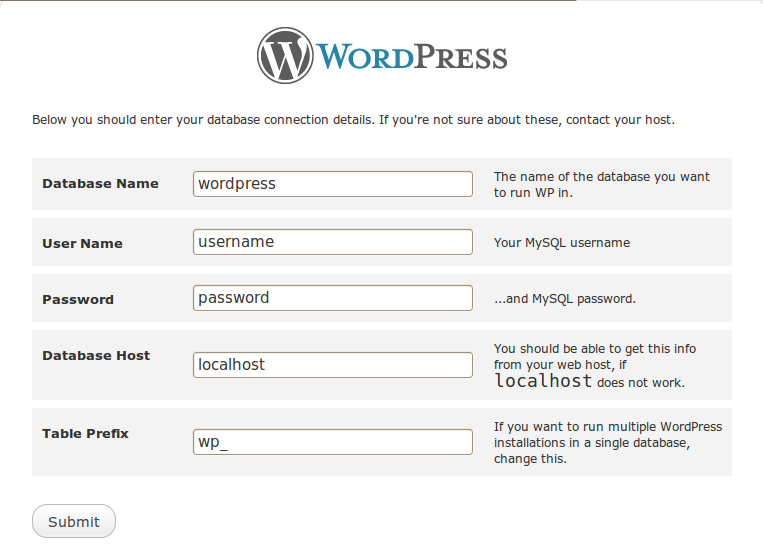
Task: Click the "Table Prefix" label
Action: tap(85, 434)
